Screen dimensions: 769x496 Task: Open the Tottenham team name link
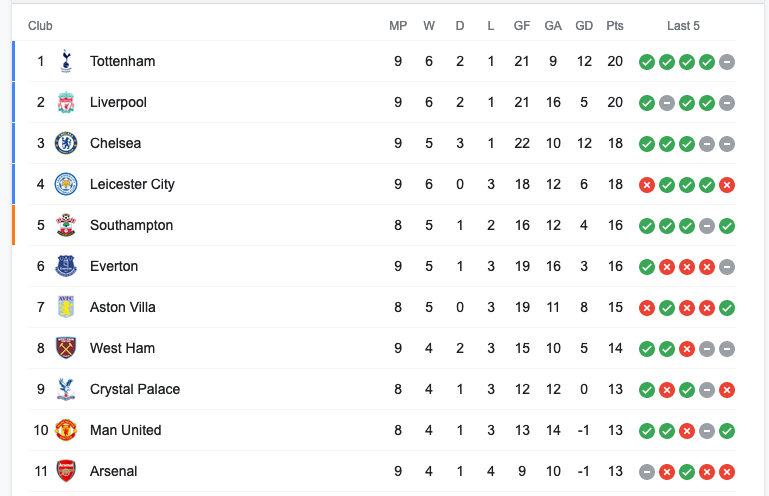[x=122, y=61]
